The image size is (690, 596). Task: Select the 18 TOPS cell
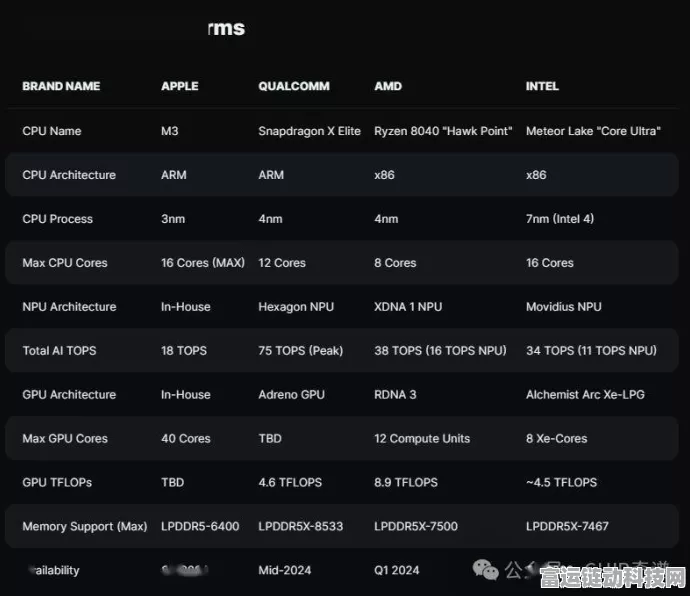point(184,351)
